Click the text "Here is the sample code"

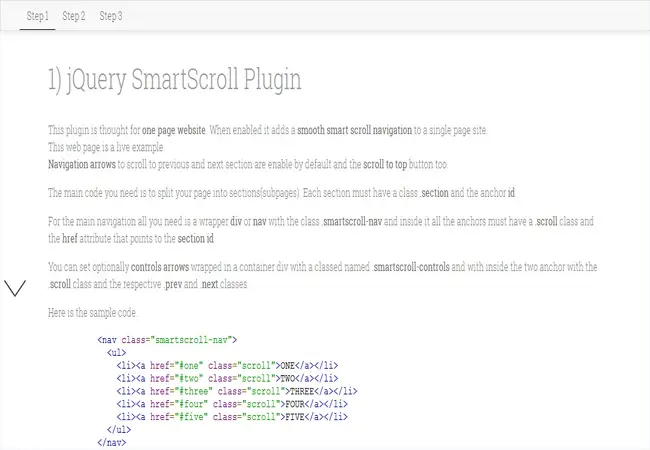(92, 313)
